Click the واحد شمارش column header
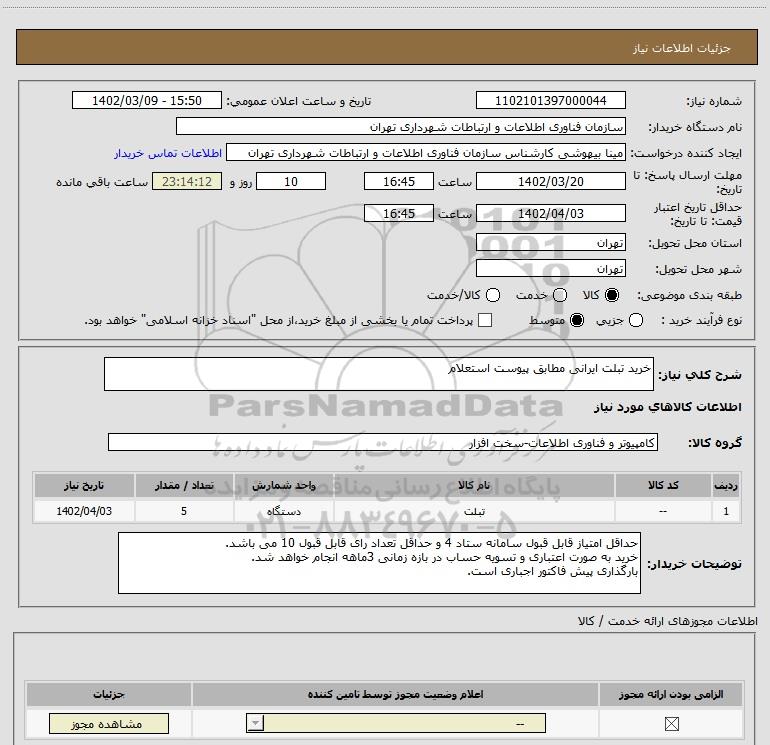Image resolution: width=770 pixels, height=745 pixels. (x=284, y=486)
